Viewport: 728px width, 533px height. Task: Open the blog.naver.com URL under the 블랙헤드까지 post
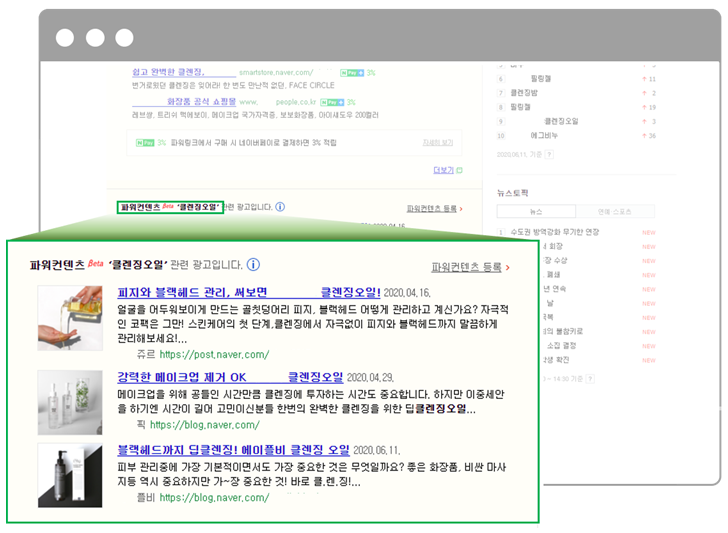214,498
